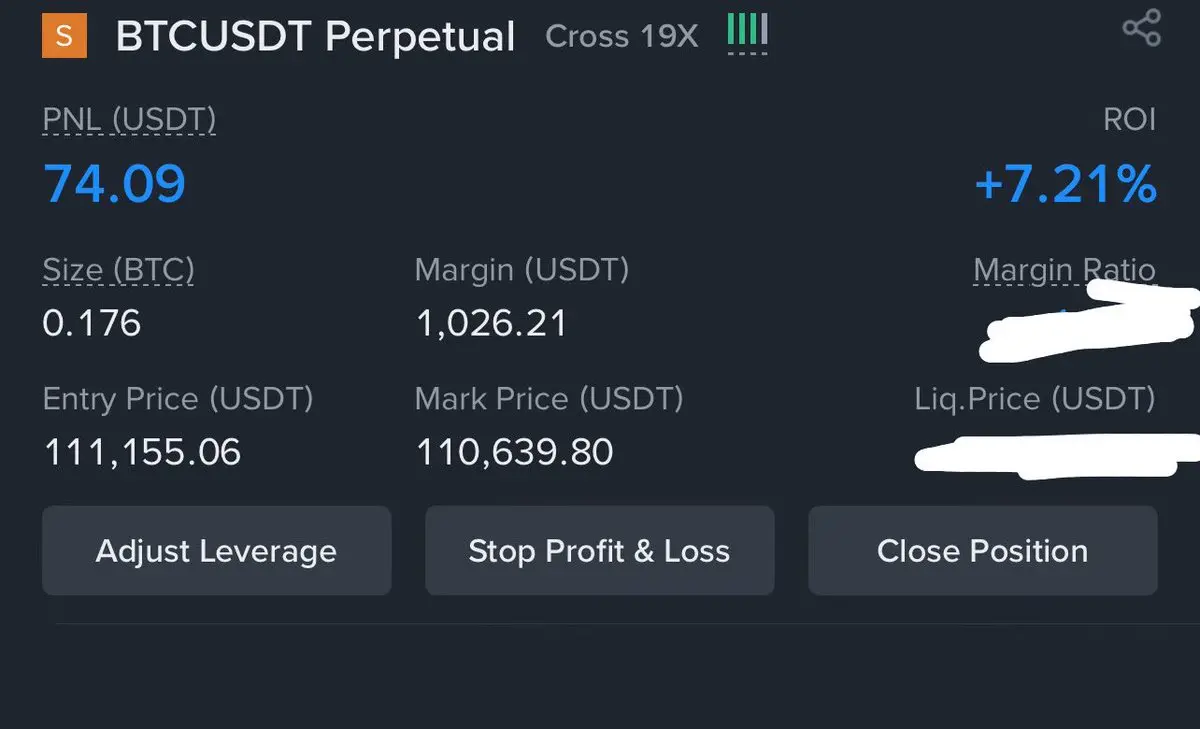
Task: Tap the Margin Ratio underlined label
Action: click(1064, 270)
